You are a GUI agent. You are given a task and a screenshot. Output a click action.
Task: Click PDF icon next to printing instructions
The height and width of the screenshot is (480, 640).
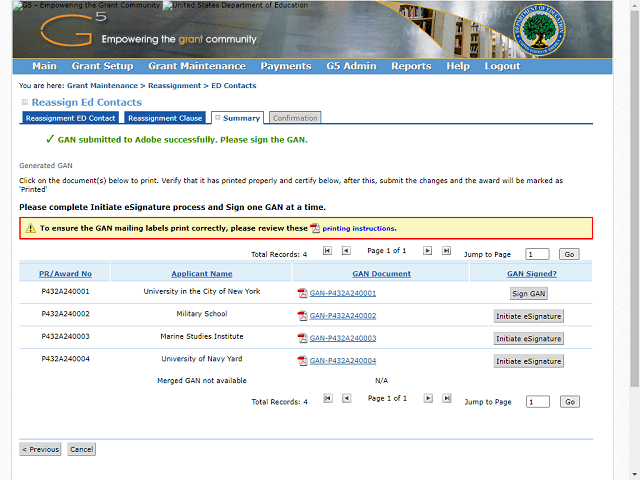315,228
